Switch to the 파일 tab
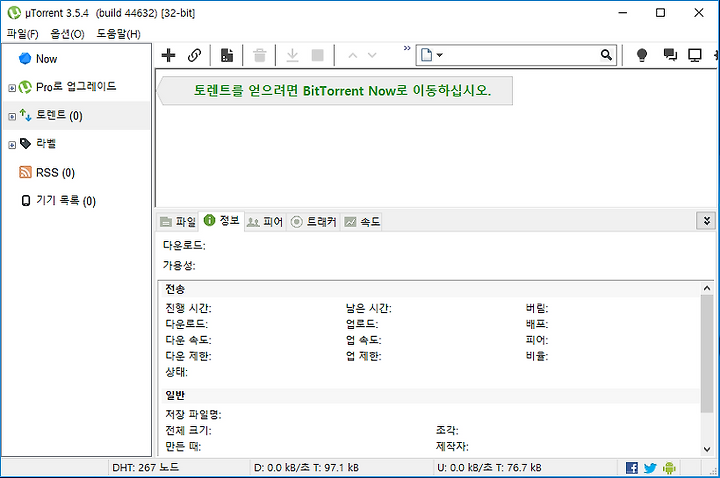The height and width of the screenshot is (478, 720). pyautogui.click(x=178, y=222)
